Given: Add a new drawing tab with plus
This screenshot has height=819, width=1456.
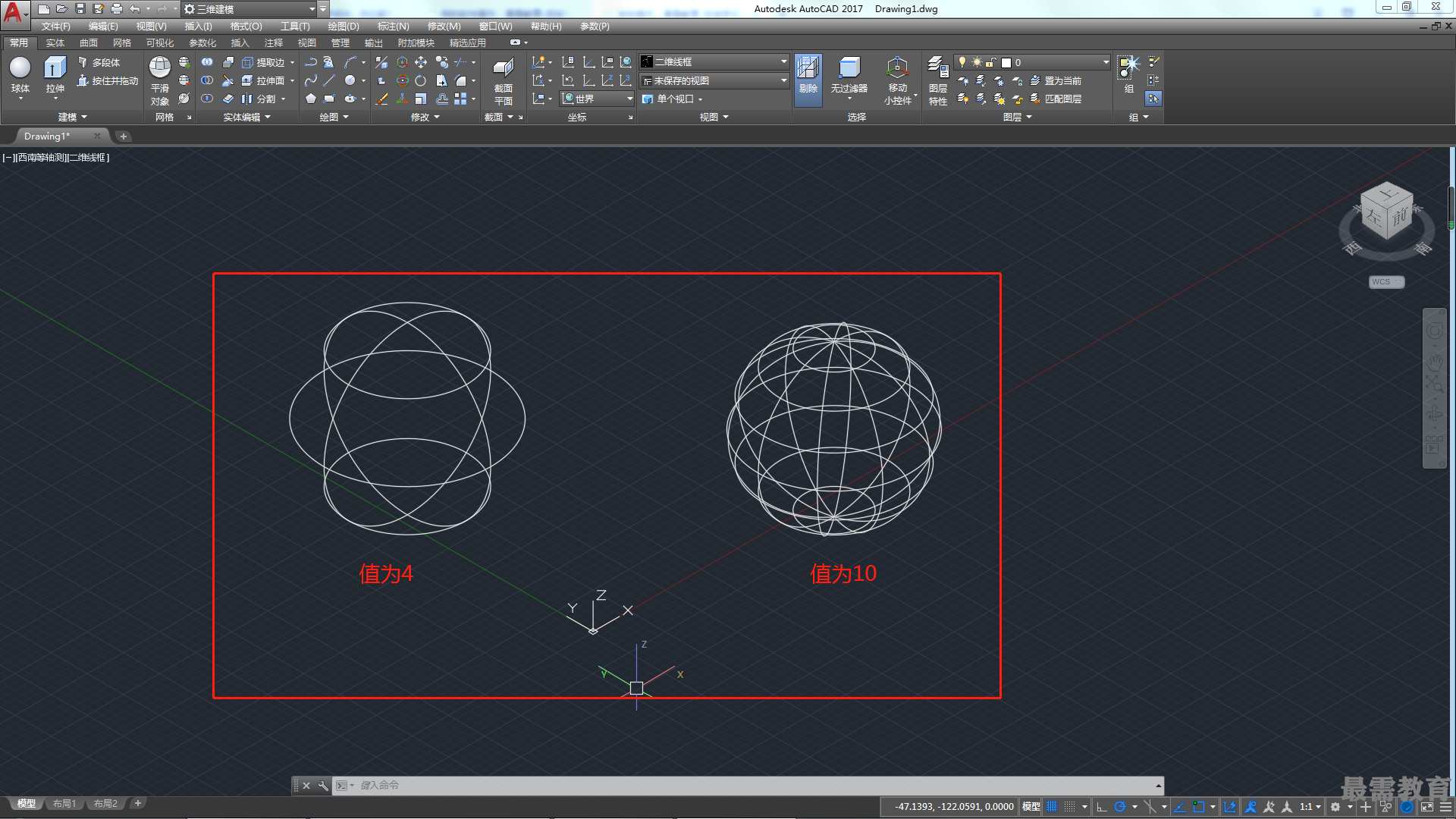Looking at the screenshot, I should tap(124, 136).
